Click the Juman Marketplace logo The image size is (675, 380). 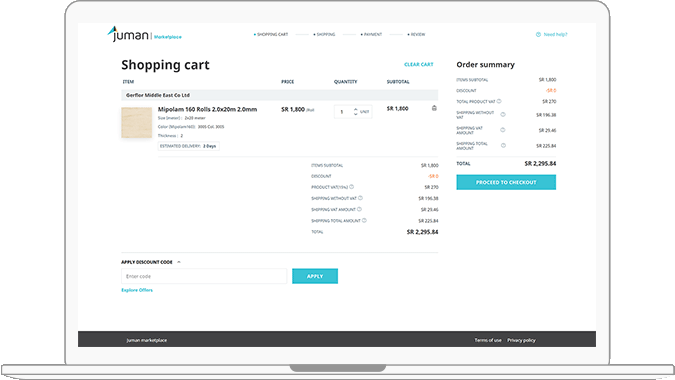pyautogui.click(x=144, y=34)
